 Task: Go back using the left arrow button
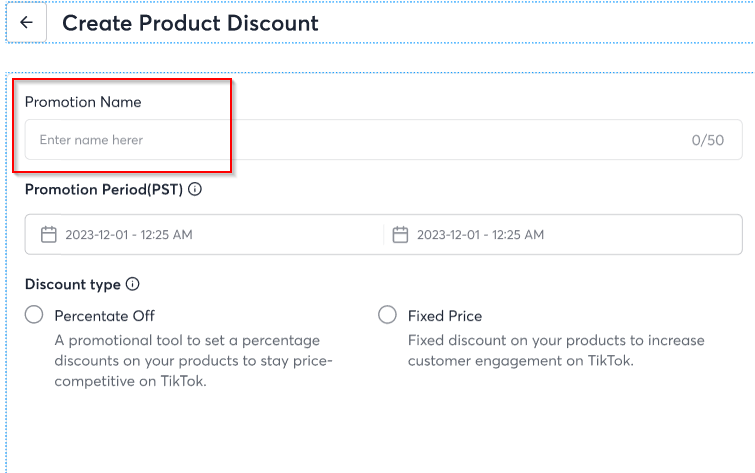(x=26, y=22)
